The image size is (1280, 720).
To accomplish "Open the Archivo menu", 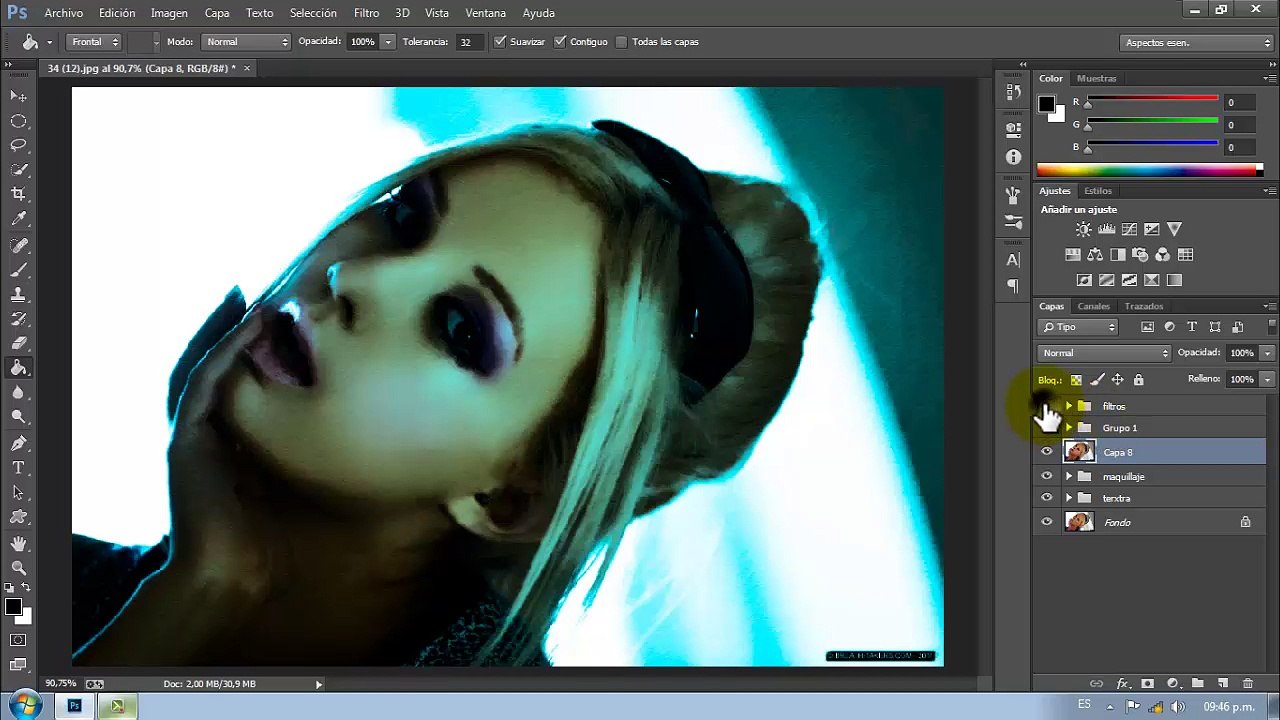I will click(64, 13).
